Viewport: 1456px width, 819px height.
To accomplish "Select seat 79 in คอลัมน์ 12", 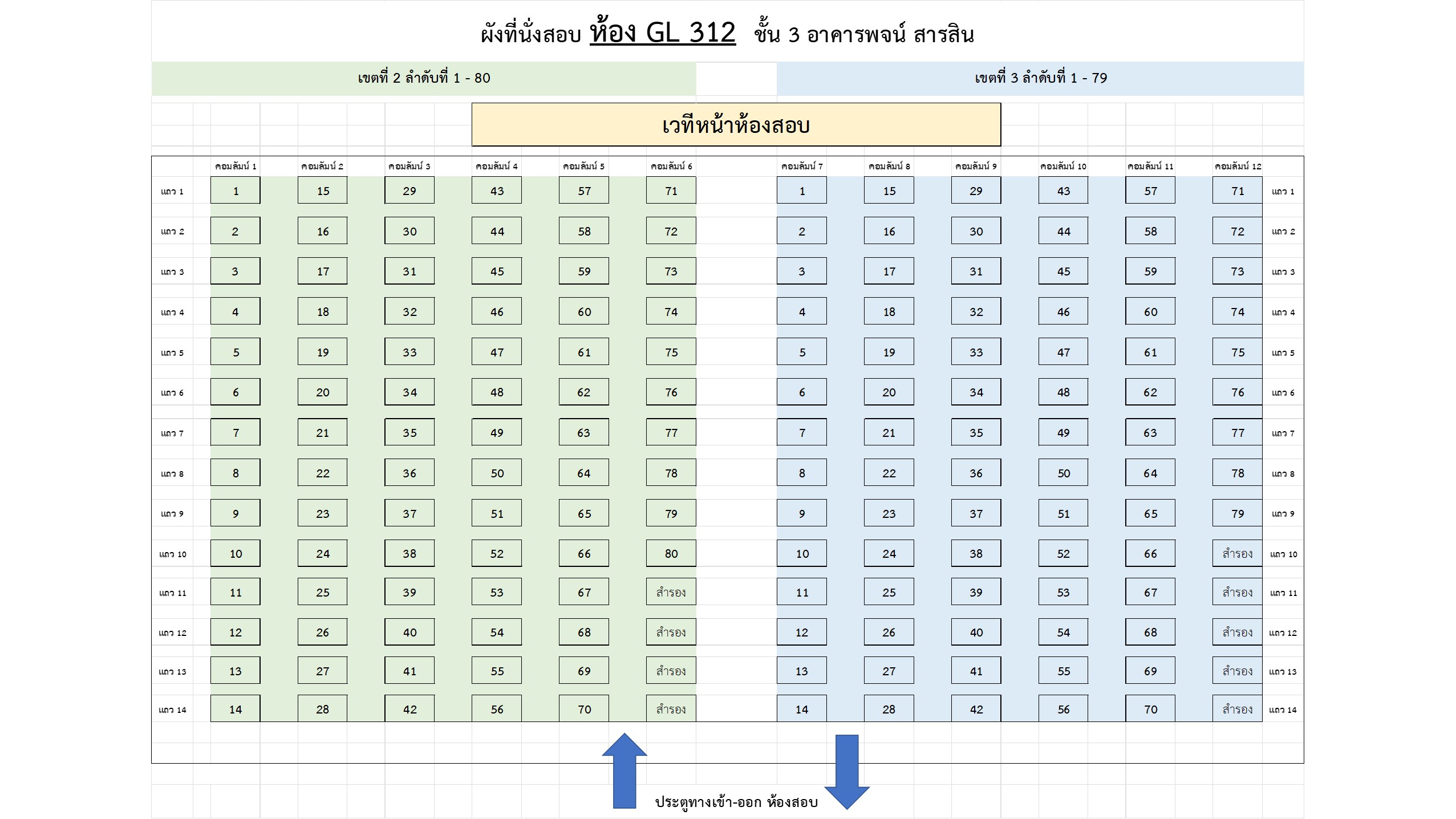I will coord(1237,514).
